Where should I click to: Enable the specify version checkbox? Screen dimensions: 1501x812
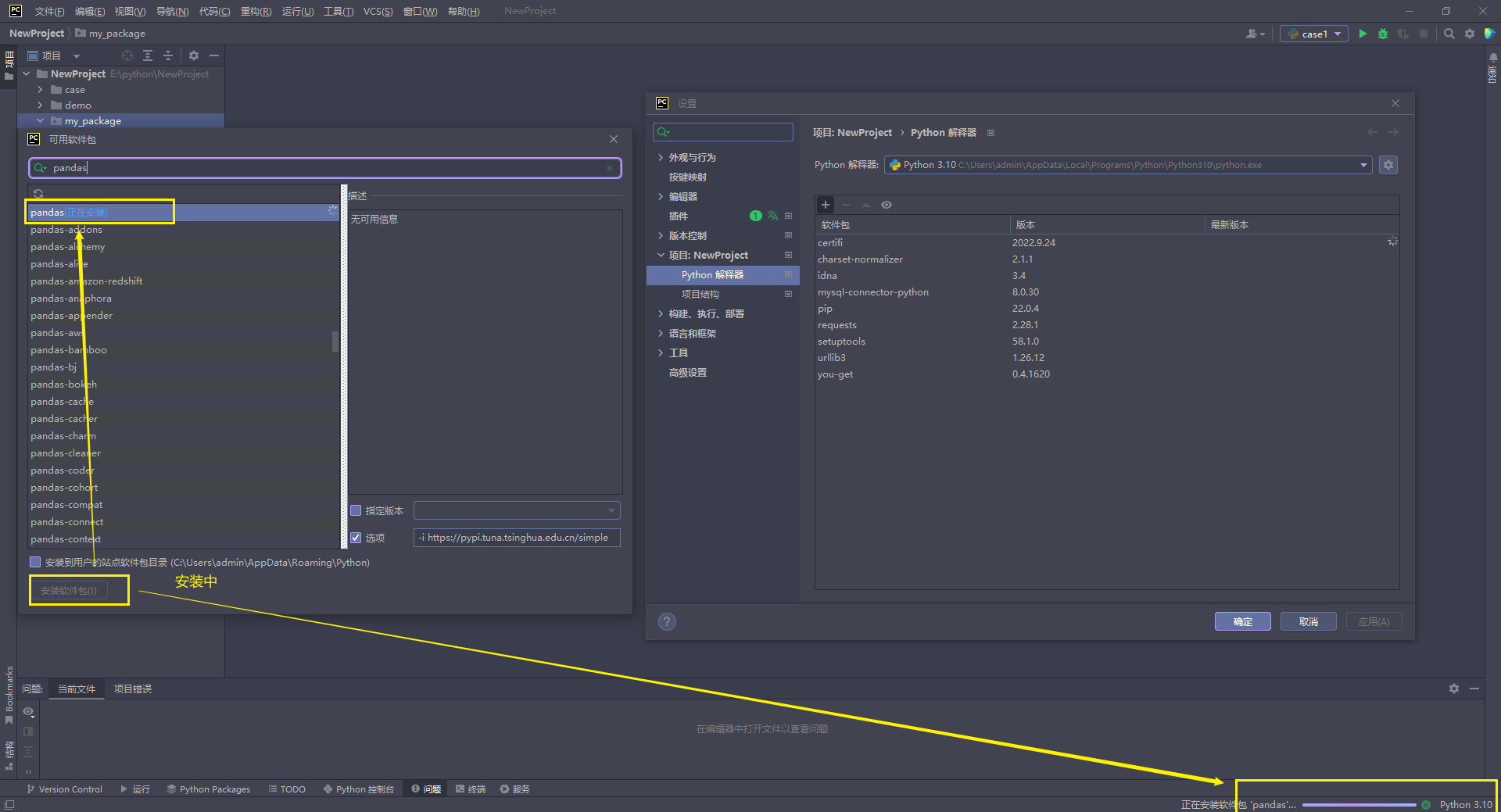[x=356, y=510]
